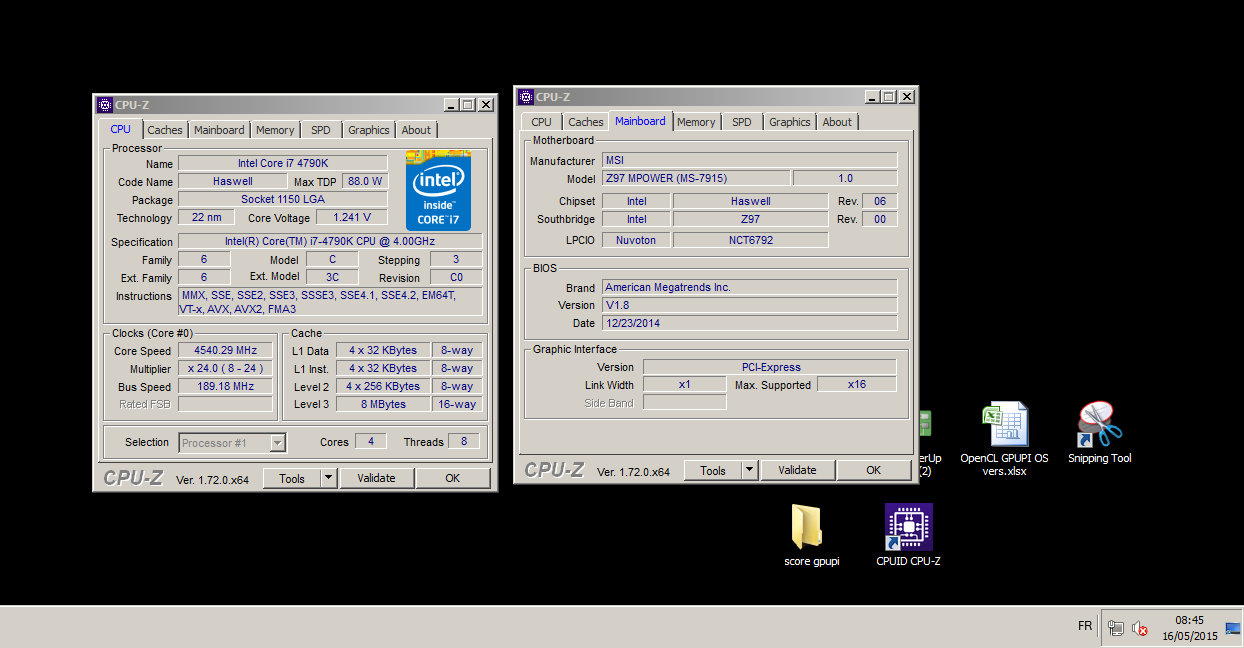Click the Technology value 22 nm
Viewport: 1244px width, 648px height.
tap(206, 217)
